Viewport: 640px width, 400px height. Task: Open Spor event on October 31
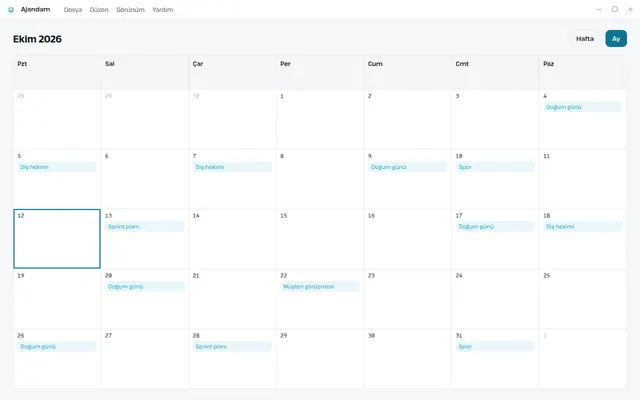(x=495, y=347)
